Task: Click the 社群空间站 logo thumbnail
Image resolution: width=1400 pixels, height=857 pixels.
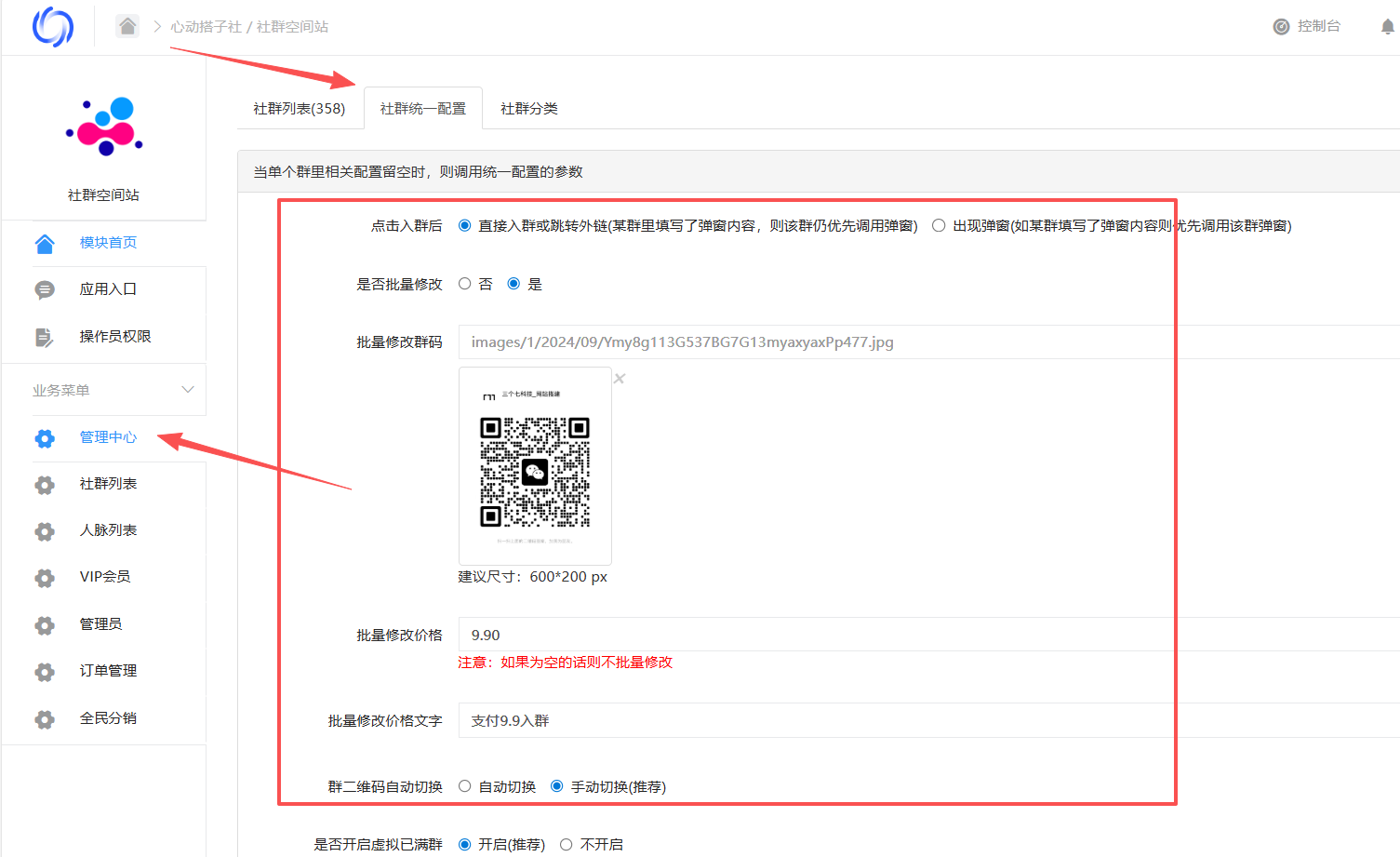Action: [x=103, y=125]
